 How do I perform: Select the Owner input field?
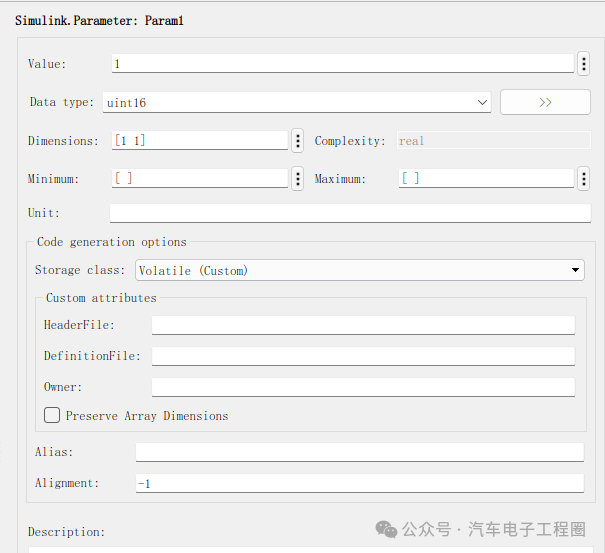tap(363, 387)
